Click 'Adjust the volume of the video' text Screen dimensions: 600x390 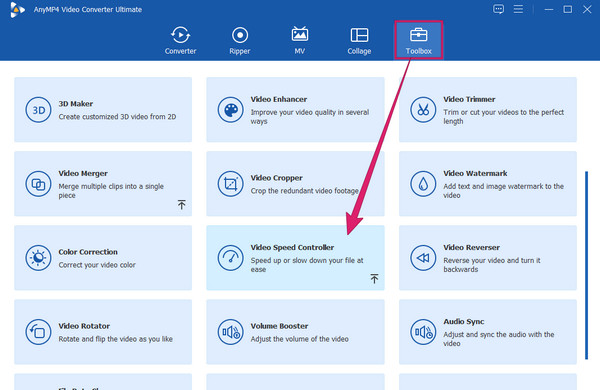pyautogui.click(x=300, y=339)
